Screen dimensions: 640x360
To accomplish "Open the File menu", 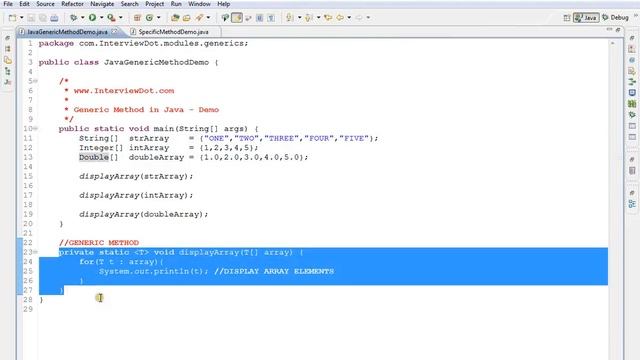I will pos(8,4).
